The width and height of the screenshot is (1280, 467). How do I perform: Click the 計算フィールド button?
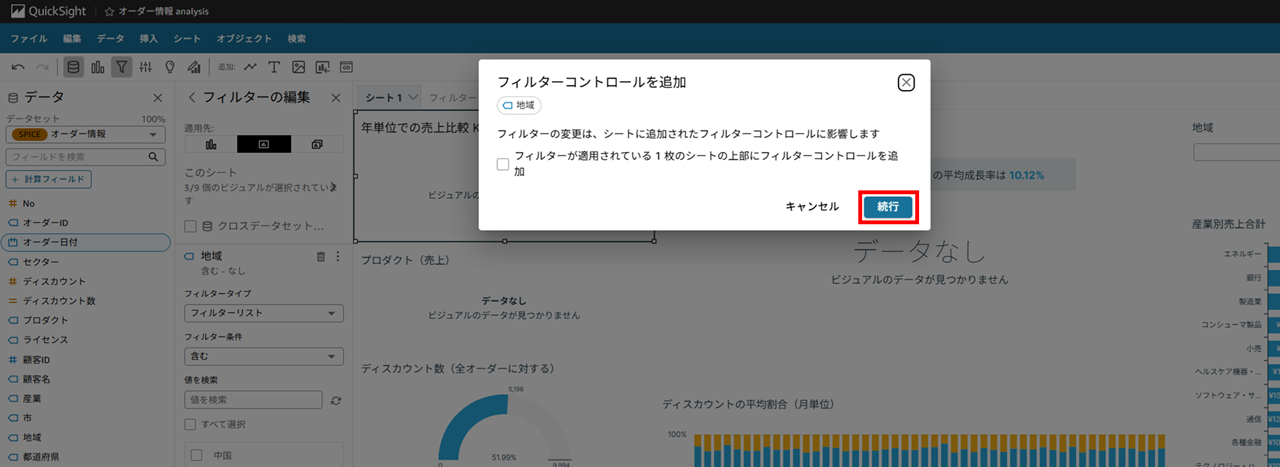coord(50,180)
